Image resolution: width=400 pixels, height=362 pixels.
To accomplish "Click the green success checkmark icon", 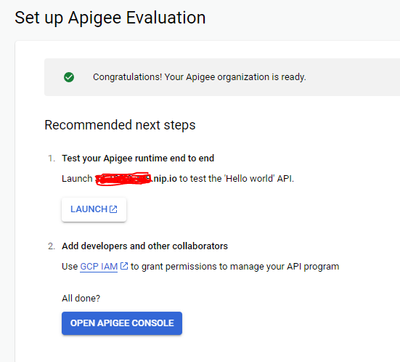I will 69,77.
